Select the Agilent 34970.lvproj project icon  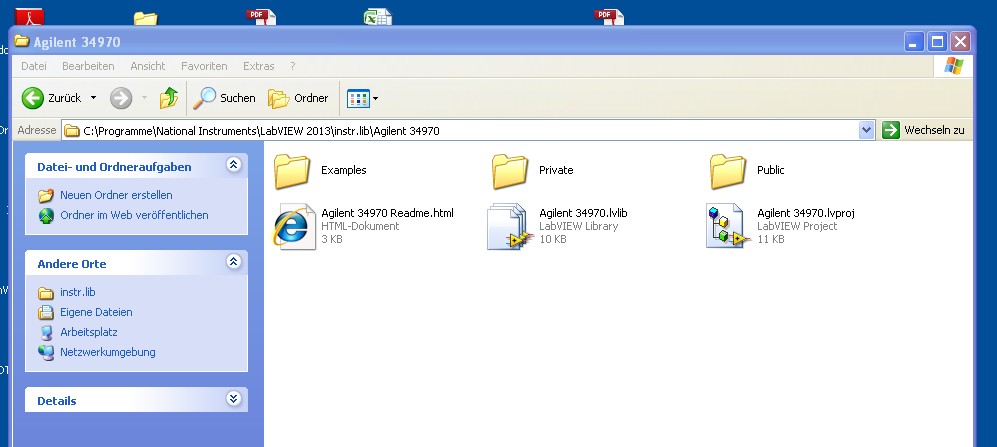728,226
